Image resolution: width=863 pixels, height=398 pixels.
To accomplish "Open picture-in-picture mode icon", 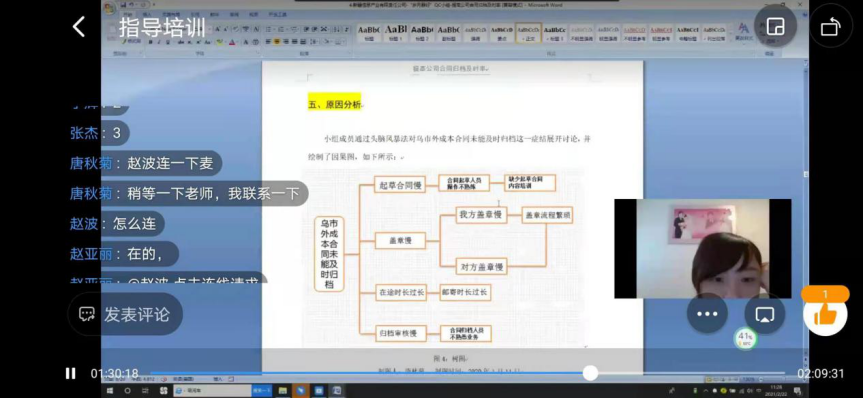I will pos(776,26).
